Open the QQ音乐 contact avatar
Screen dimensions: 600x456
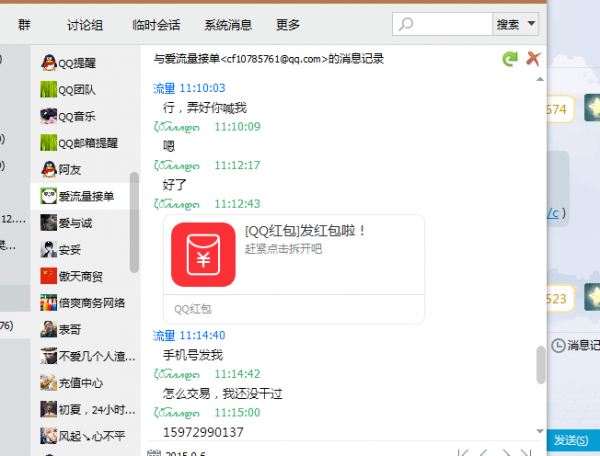[49, 116]
